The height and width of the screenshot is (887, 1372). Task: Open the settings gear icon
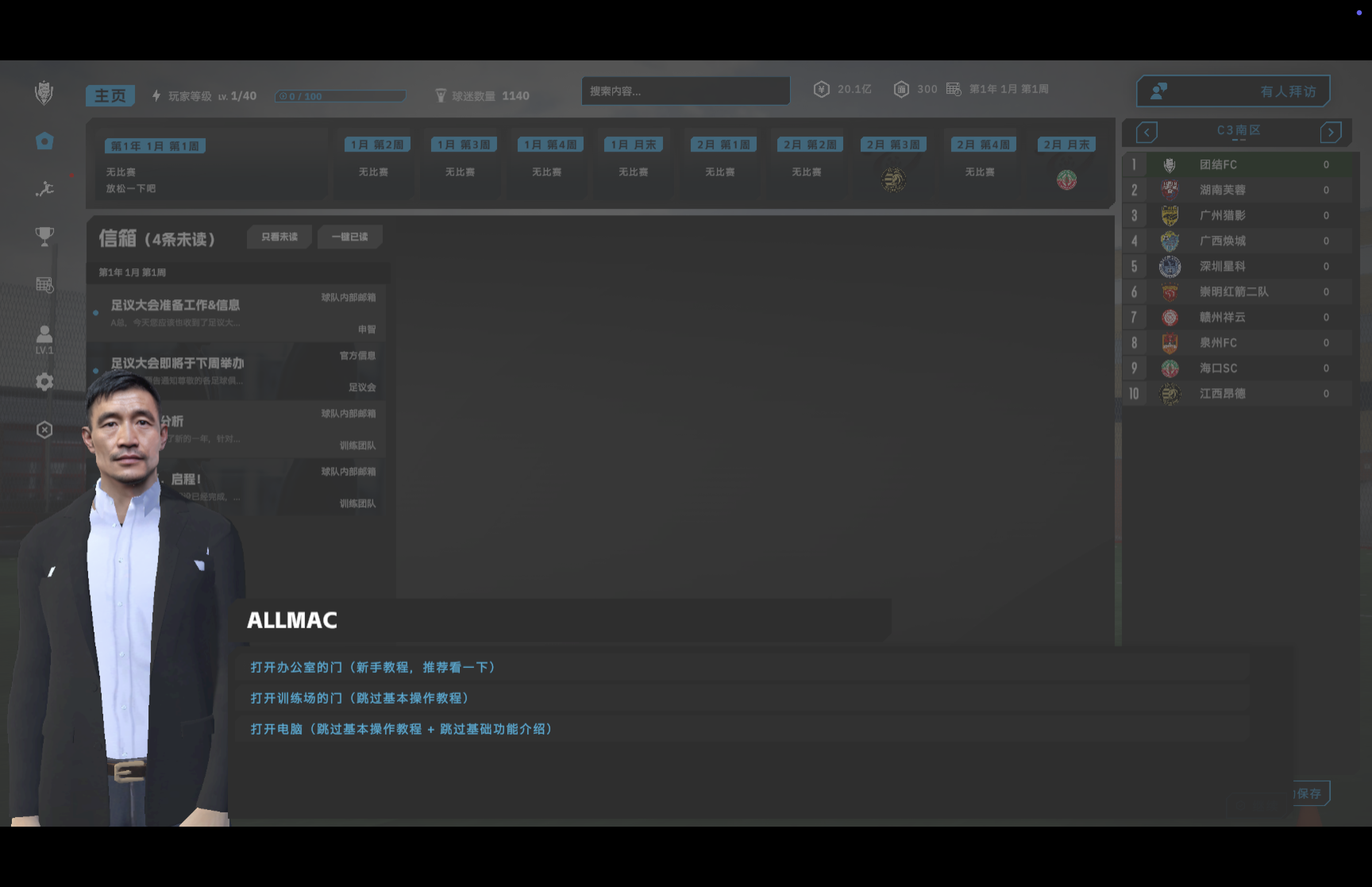[44, 381]
